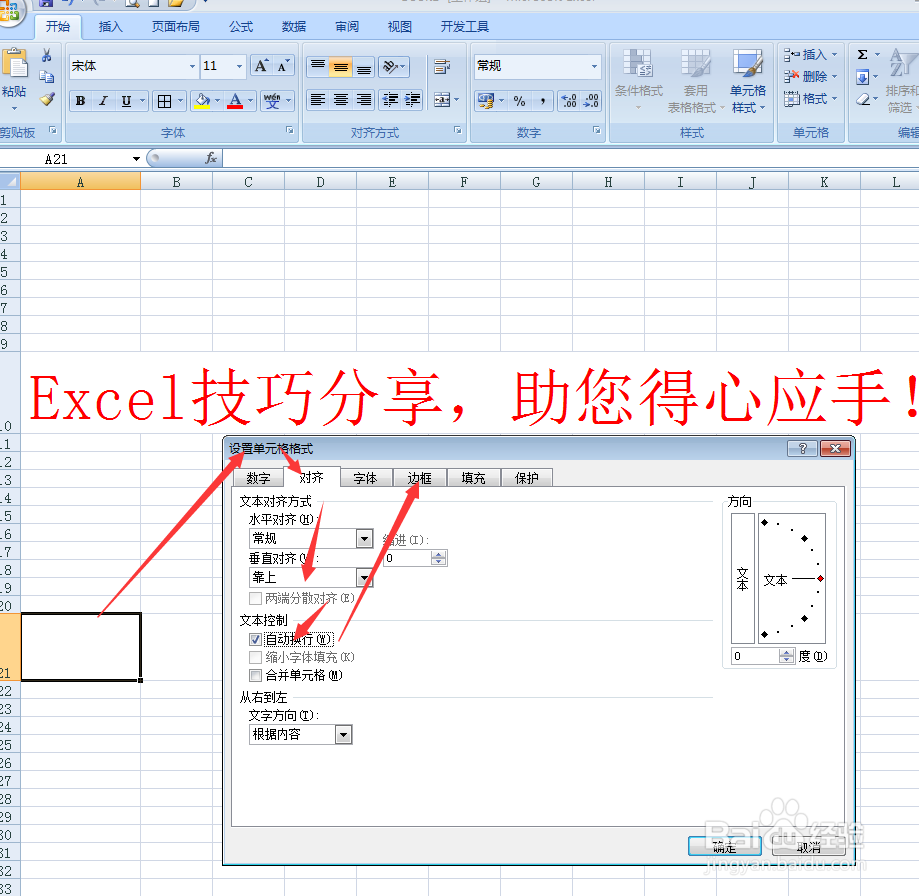Viewport: 919px width, 896px height.
Task: Apply bold formatting with the B icon
Action: pos(80,101)
